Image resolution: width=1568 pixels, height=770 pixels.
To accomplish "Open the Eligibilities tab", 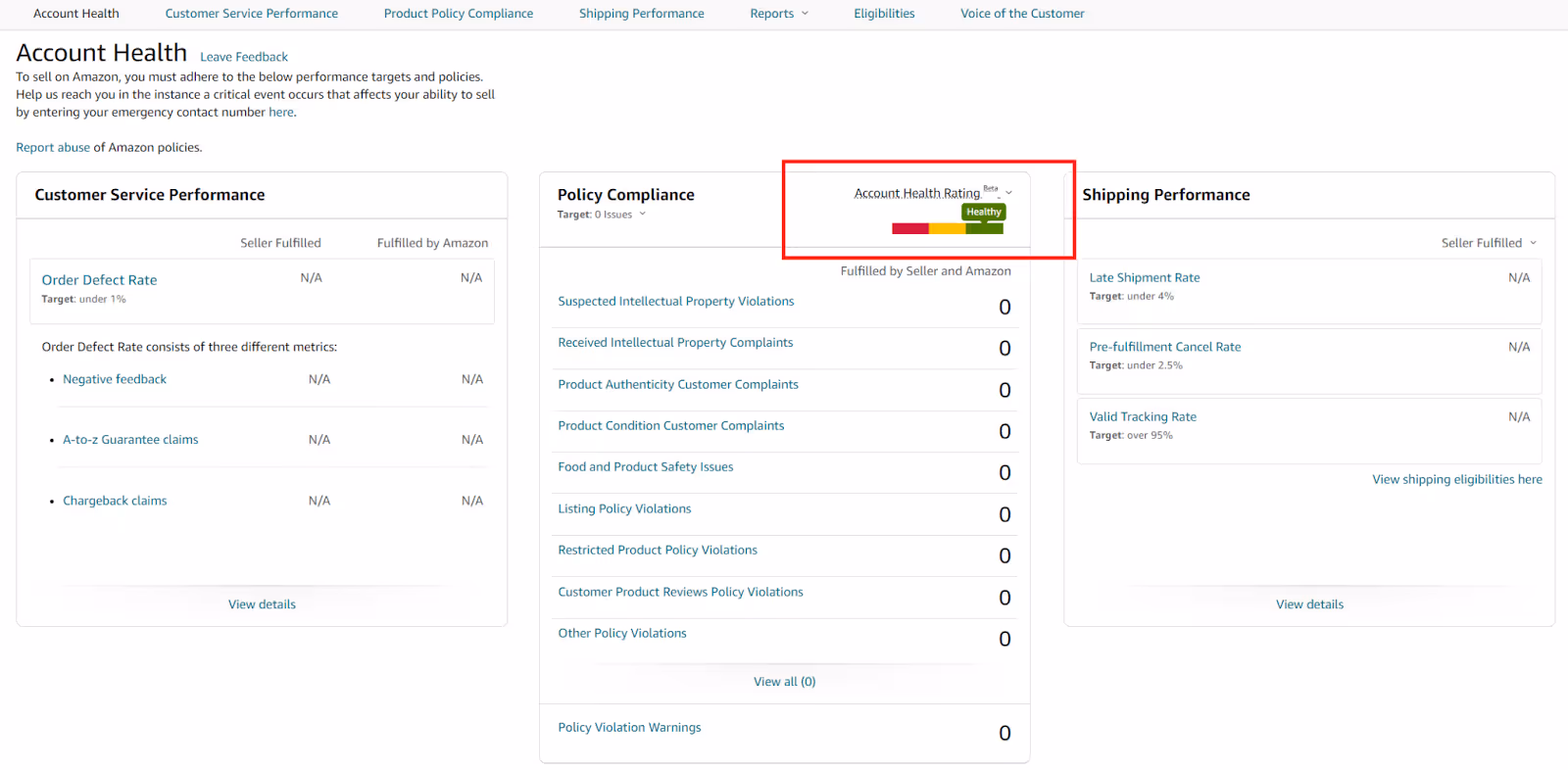I will coord(884,14).
